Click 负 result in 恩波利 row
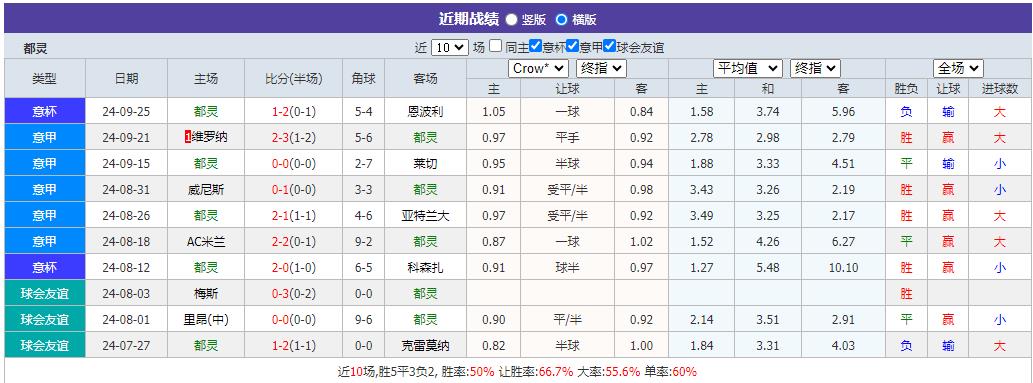The image size is (1033, 383). pyautogui.click(x=907, y=112)
